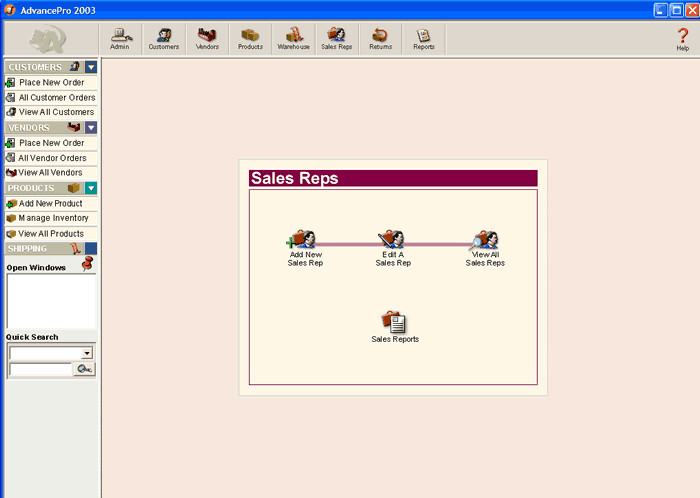700x498 pixels.
Task: Click the SHIPPING section header label
Action: [27, 249]
